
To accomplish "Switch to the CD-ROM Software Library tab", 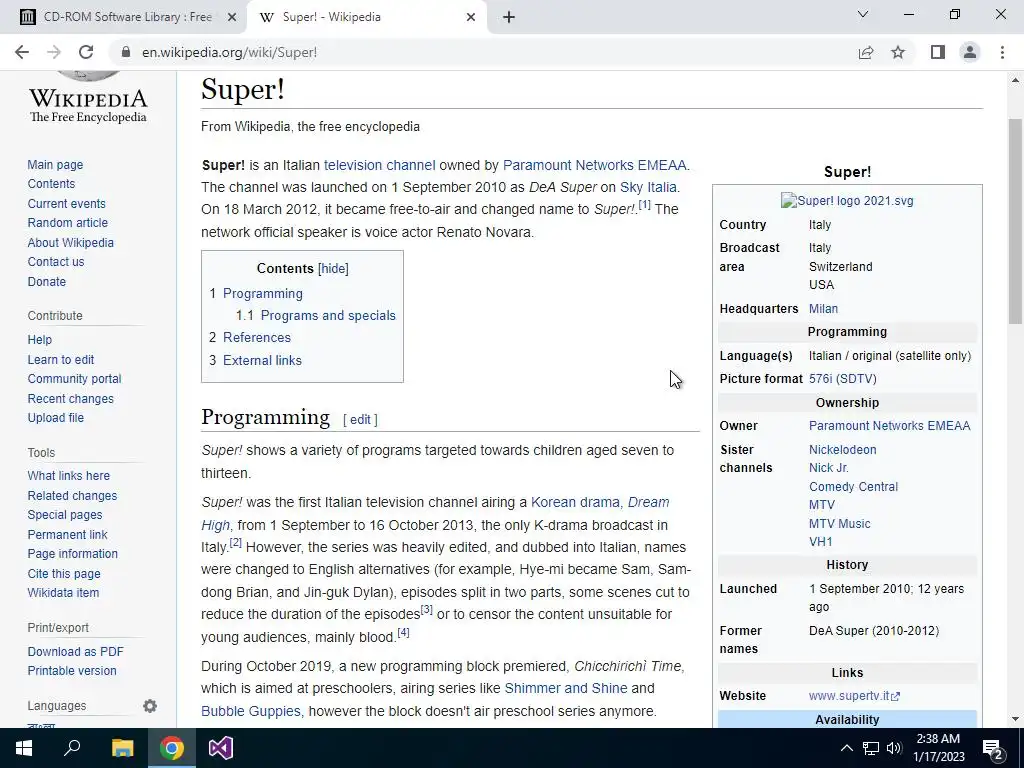I will (124, 17).
